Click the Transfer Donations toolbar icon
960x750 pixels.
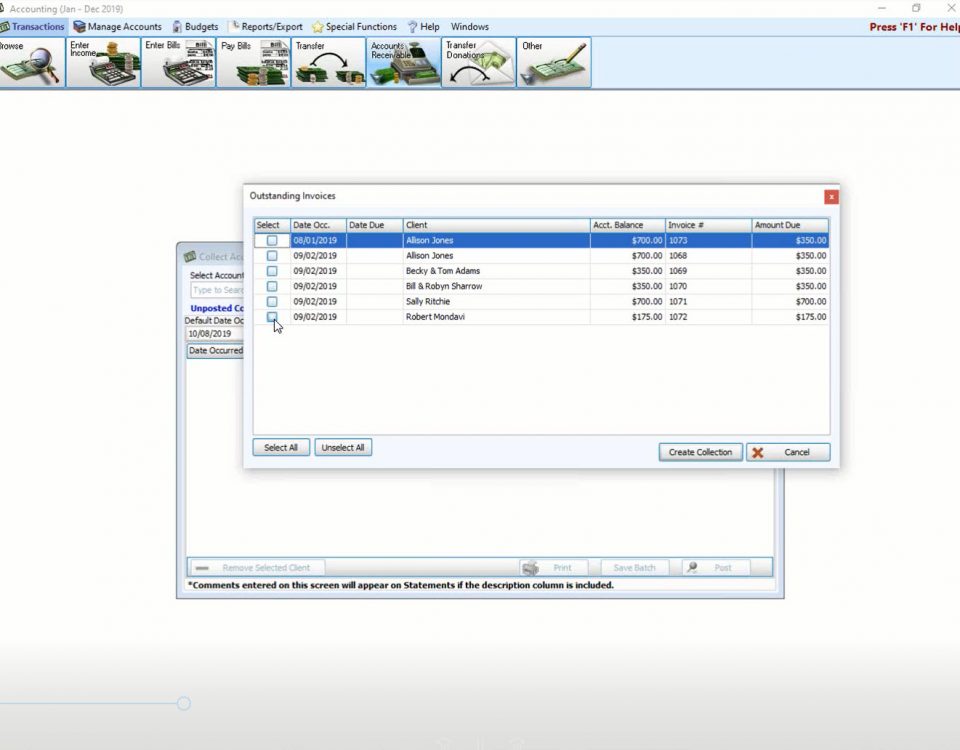pos(478,63)
